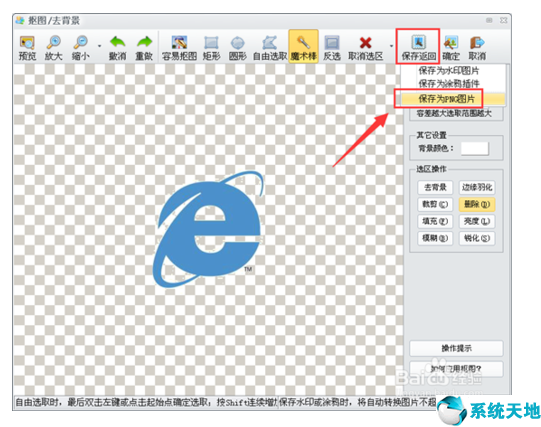Expand the dropdown arrow after 取消选区
The image size is (541, 427).
pyautogui.click(x=391, y=46)
